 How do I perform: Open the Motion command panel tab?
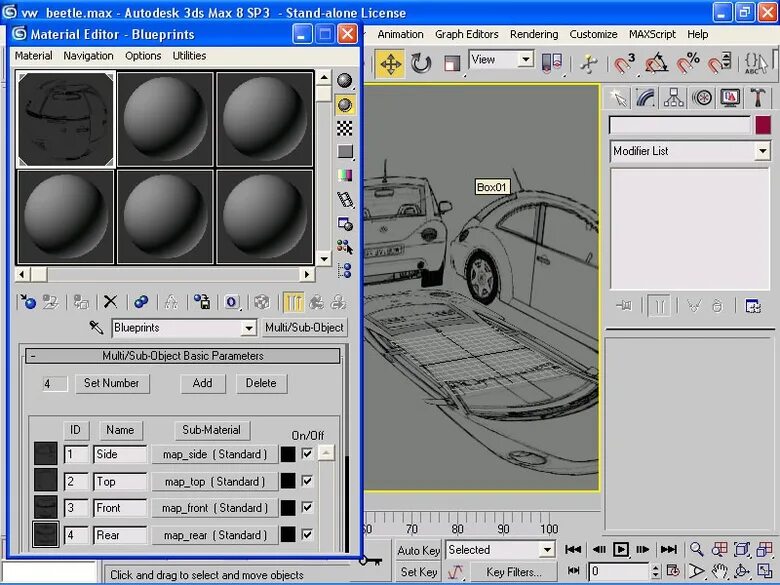[x=702, y=98]
